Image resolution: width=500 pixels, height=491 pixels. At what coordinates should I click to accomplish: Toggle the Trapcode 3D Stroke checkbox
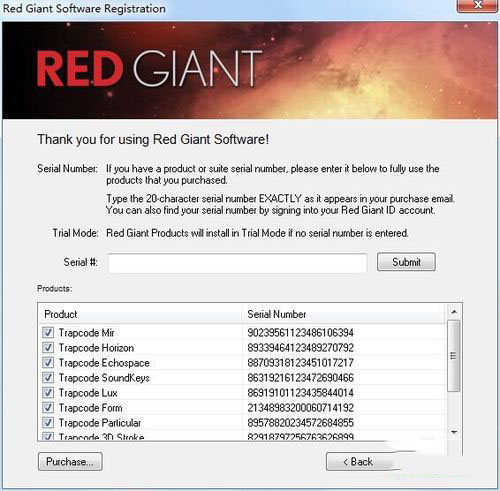tap(48, 436)
